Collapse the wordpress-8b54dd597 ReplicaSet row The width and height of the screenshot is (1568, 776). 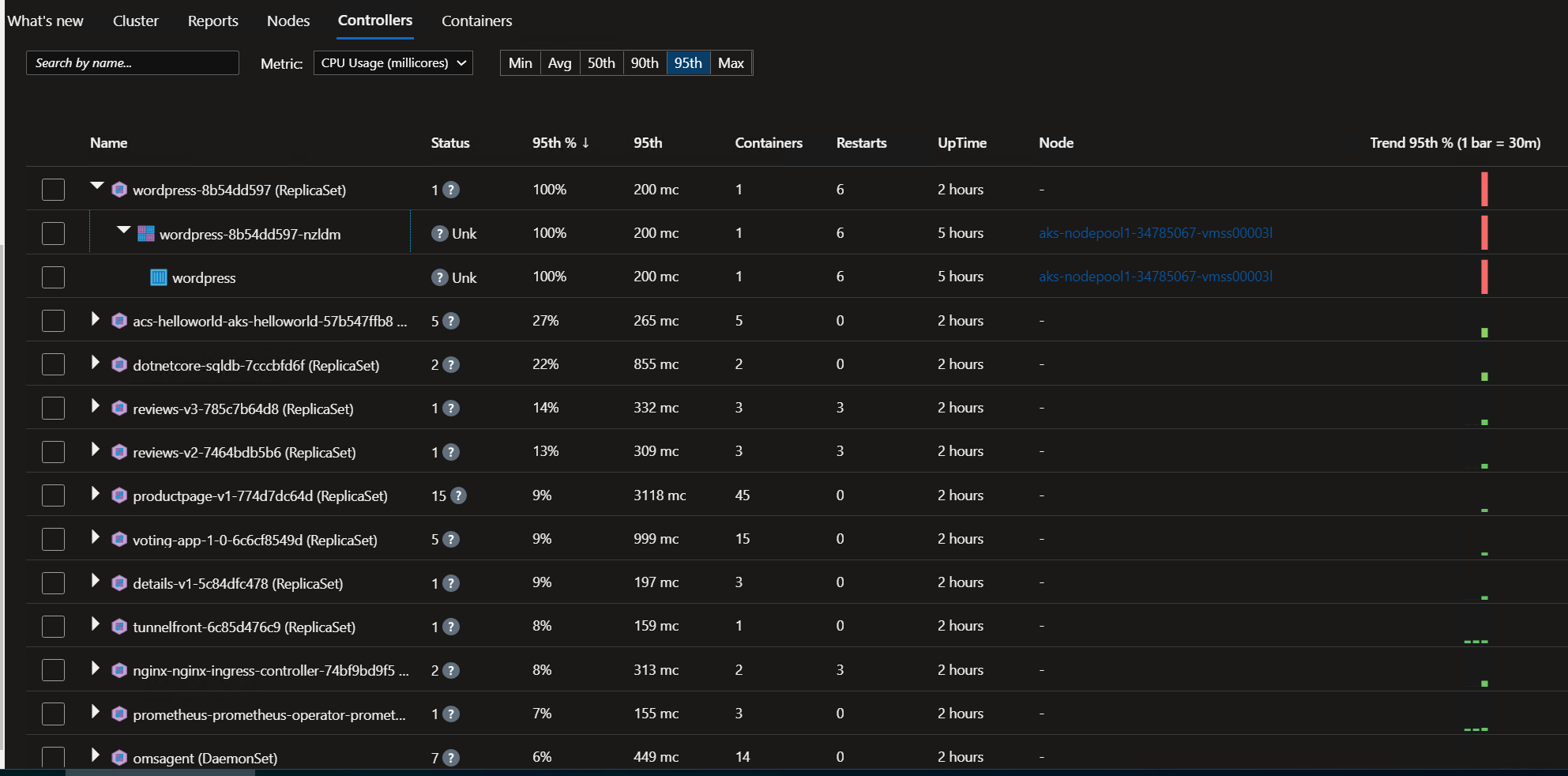point(96,186)
